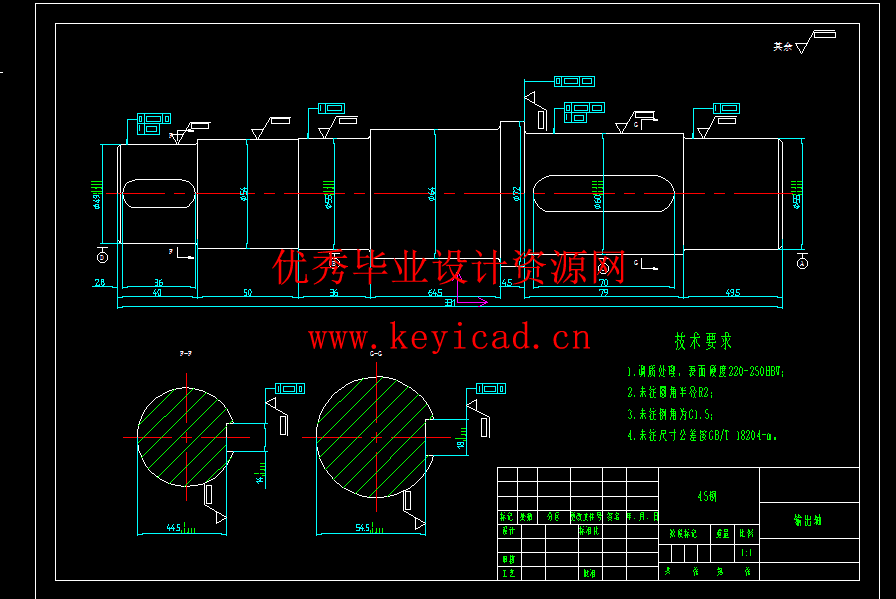896x599 pixels.
Task: Select the left hatched section circle
Action: point(184,437)
